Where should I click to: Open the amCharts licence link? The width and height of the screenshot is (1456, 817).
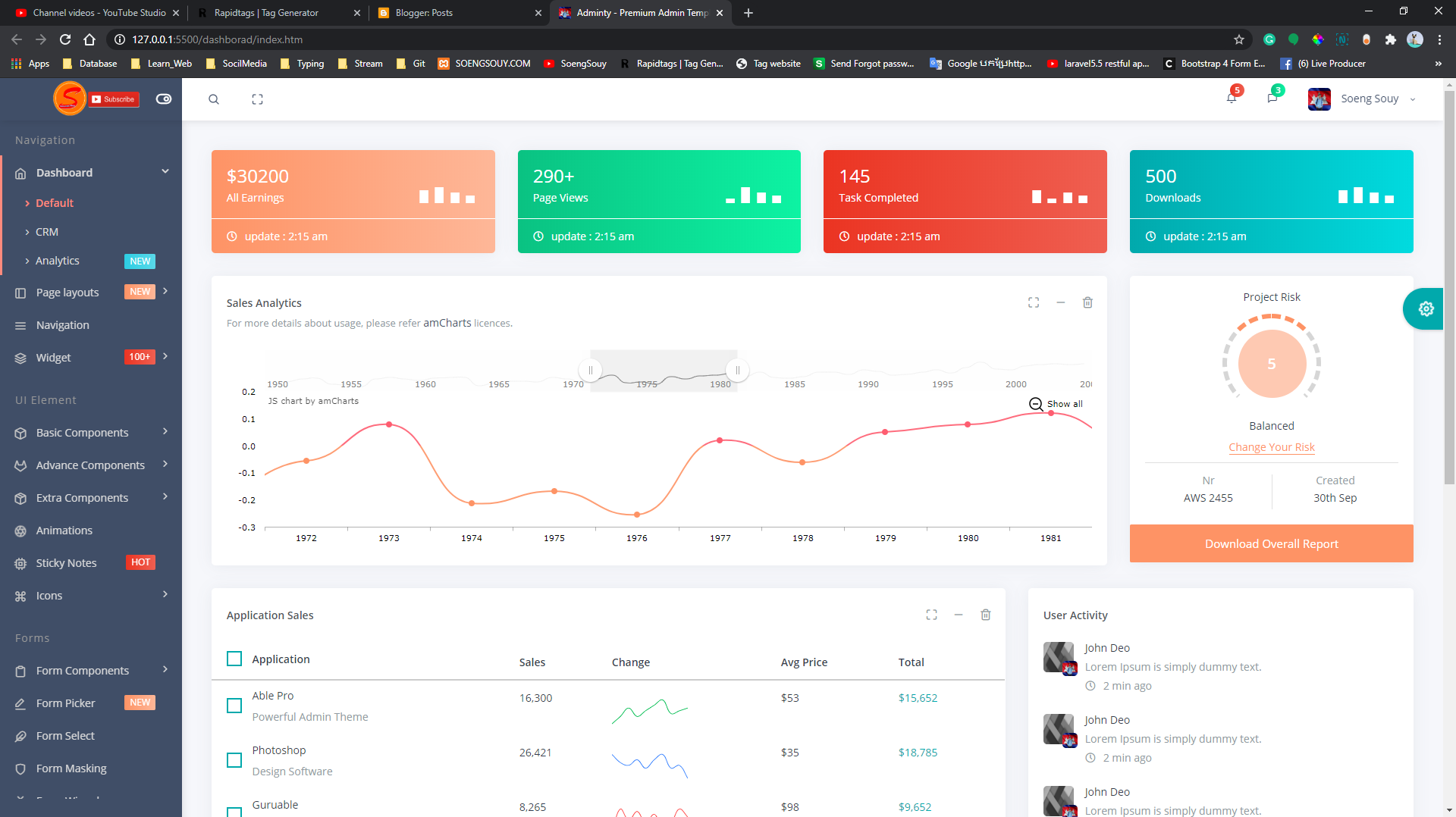[x=447, y=323]
